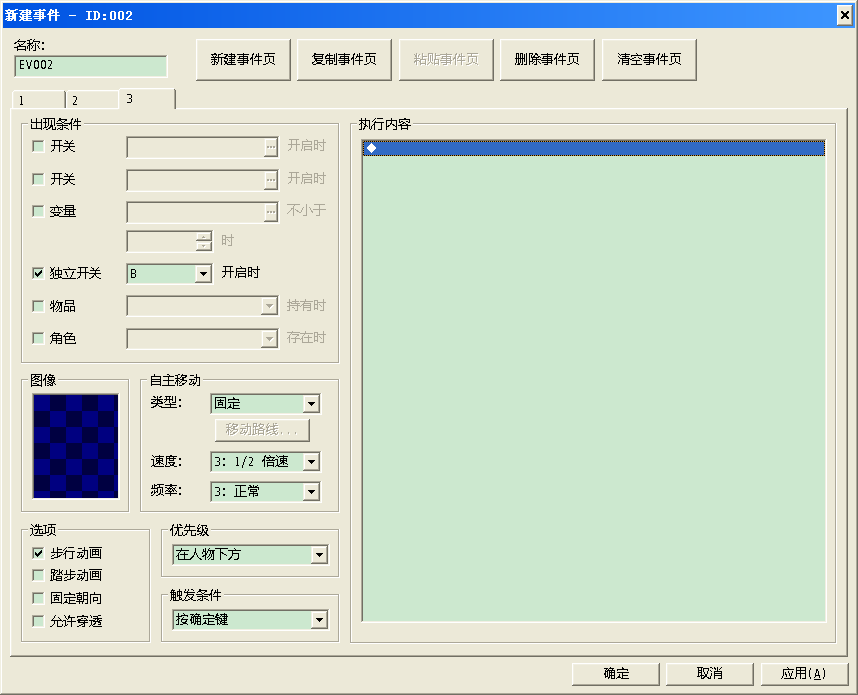This screenshot has height=695, width=858.
Task: Toggle the 步行动画 option
Action: (38, 553)
